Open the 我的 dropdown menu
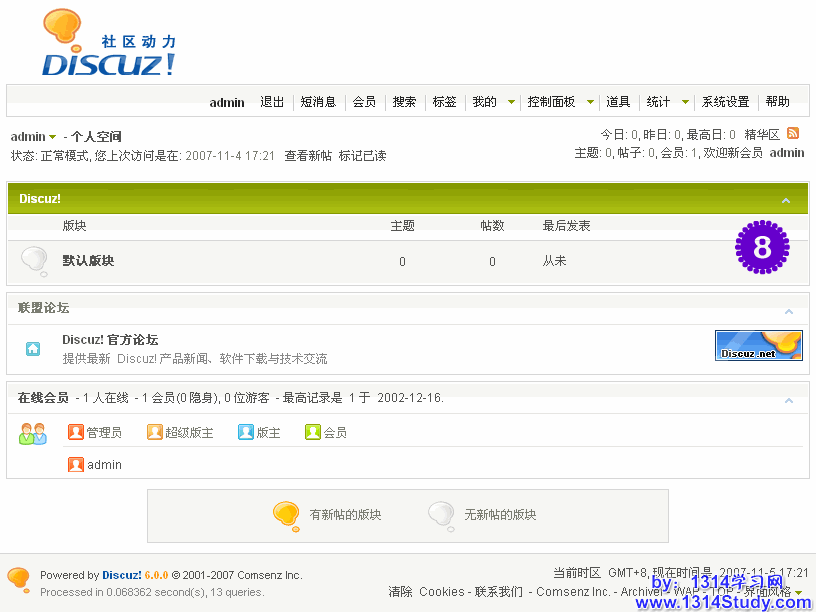Image resolution: width=816 pixels, height=612 pixels. coord(510,102)
